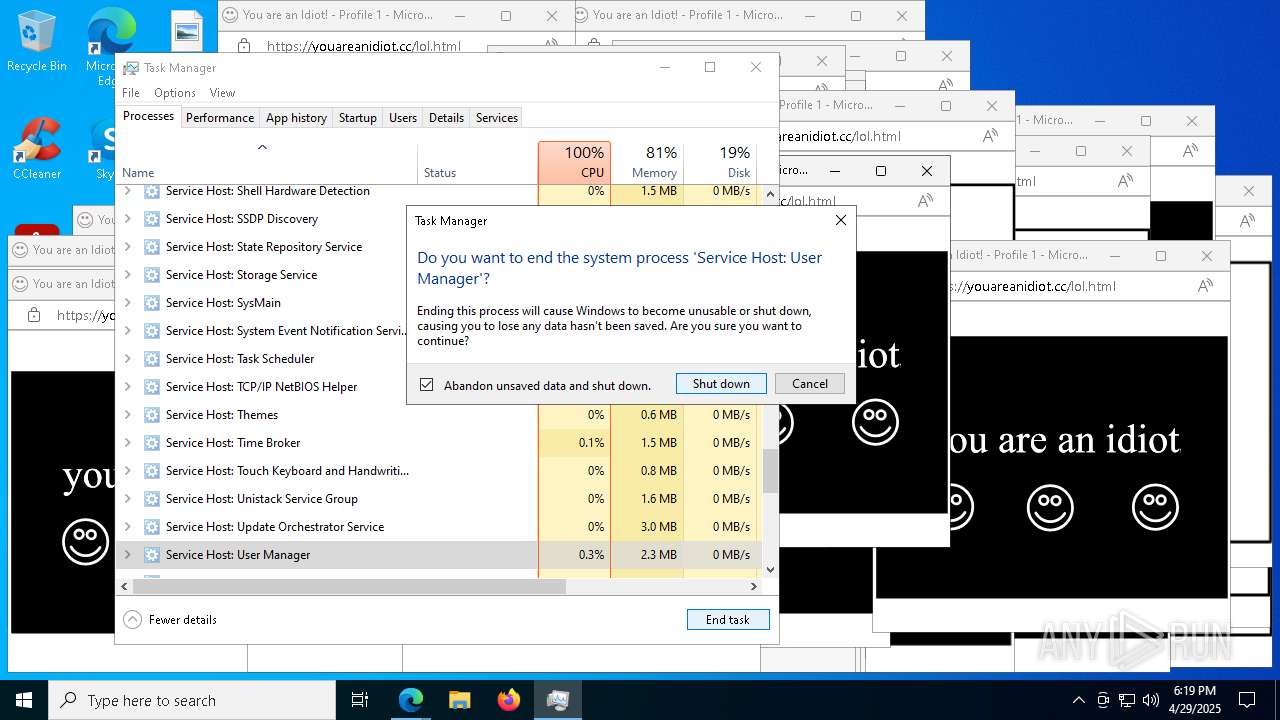Image resolution: width=1280 pixels, height=720 pixels.
Task: Select the Service Host: Time Broker row
Action: tap(439, 443)
